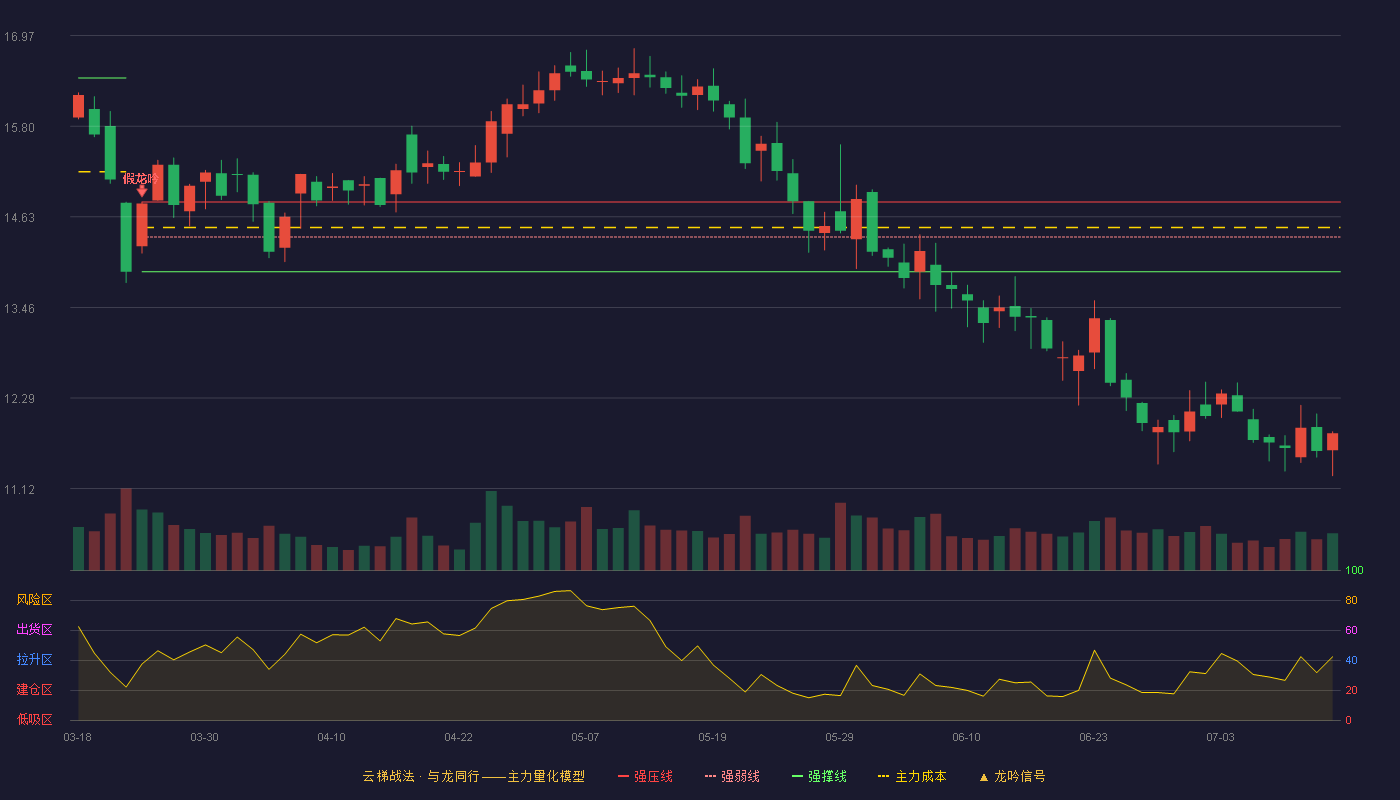Select the 建仓区 zone label
This screenshot has height=800, width=1400.
point(34,690)
